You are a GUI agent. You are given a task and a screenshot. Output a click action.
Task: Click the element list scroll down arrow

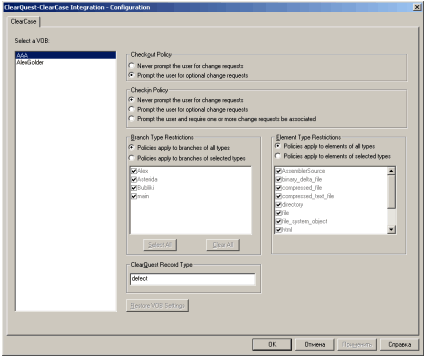click(391, 229)
